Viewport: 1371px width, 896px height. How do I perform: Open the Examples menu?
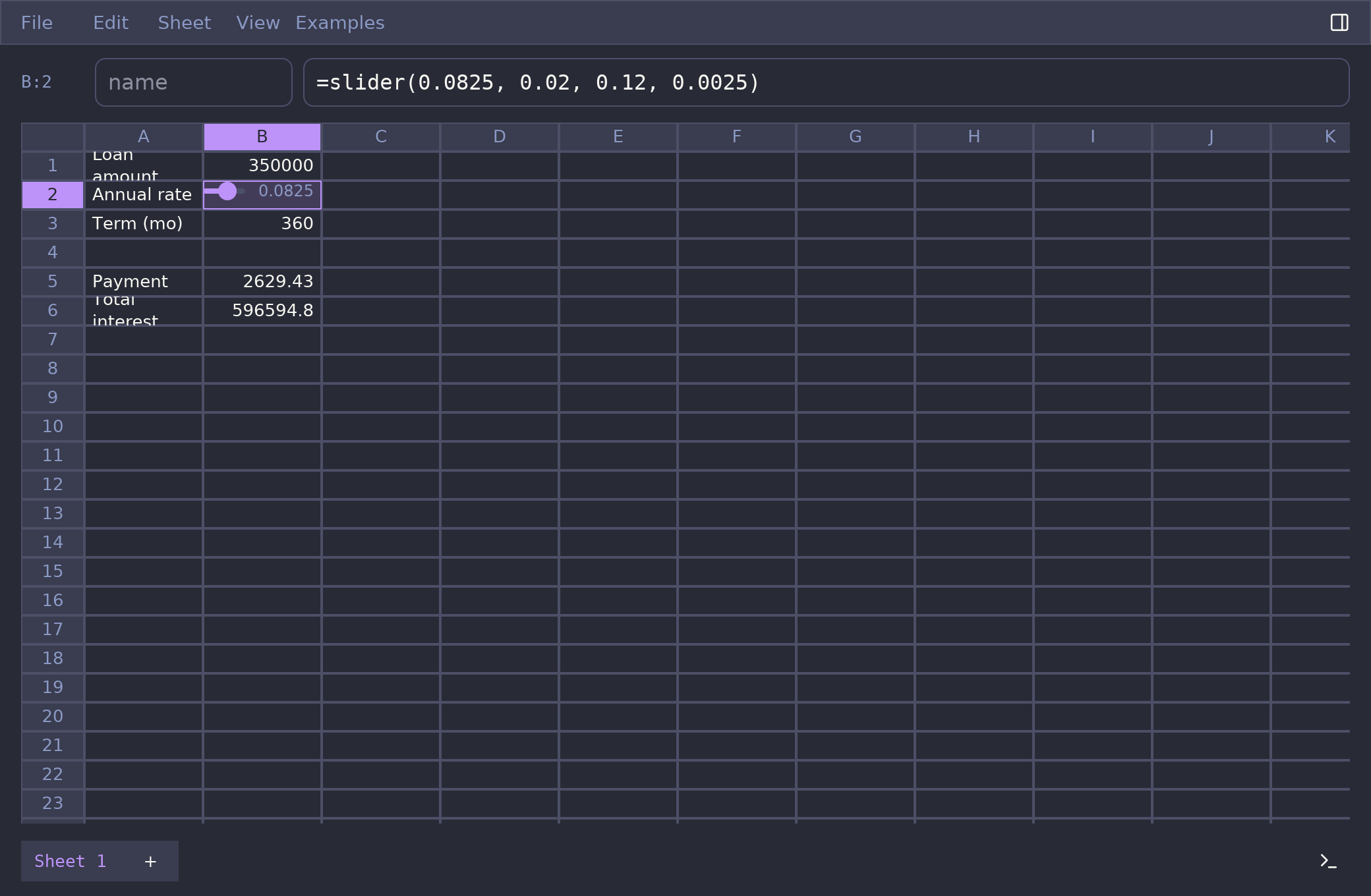point(340,22)
